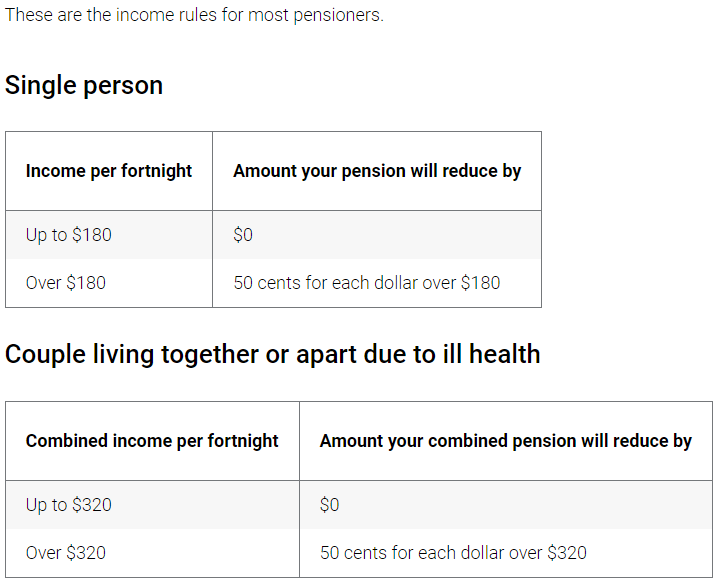The image size is (713, 580).
Task: Click the 'Up to $180' cell
Action: coord(69,235)
